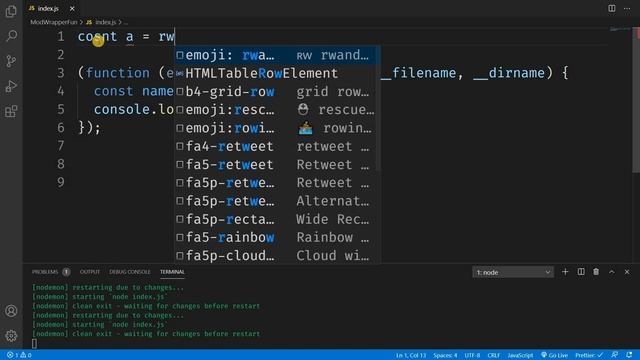This screenshot has height=360, width=640.
Task: Open the notifications bell
Action: [629, 355]
